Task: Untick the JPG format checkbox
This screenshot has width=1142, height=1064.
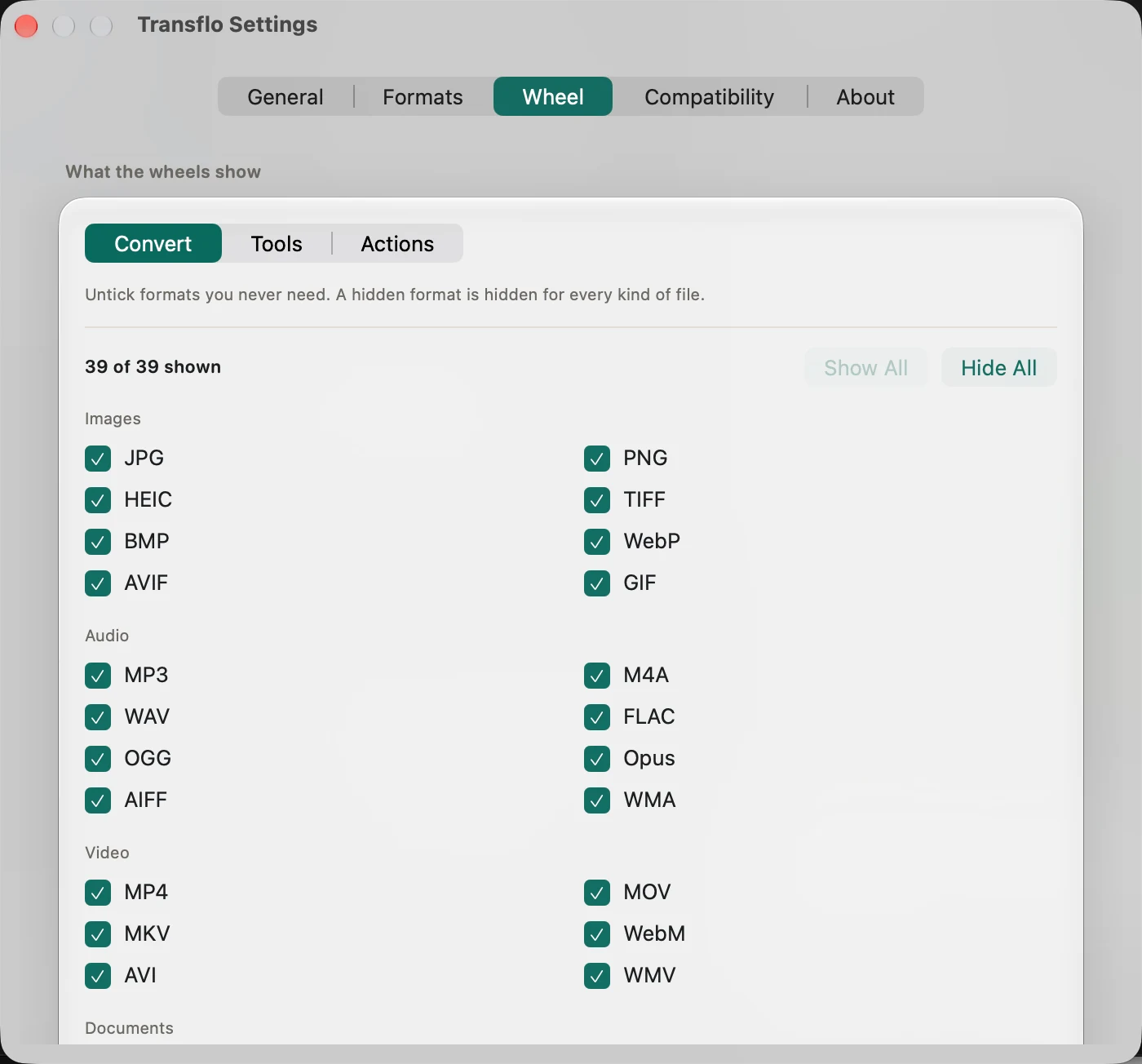Action: [98, 459]
